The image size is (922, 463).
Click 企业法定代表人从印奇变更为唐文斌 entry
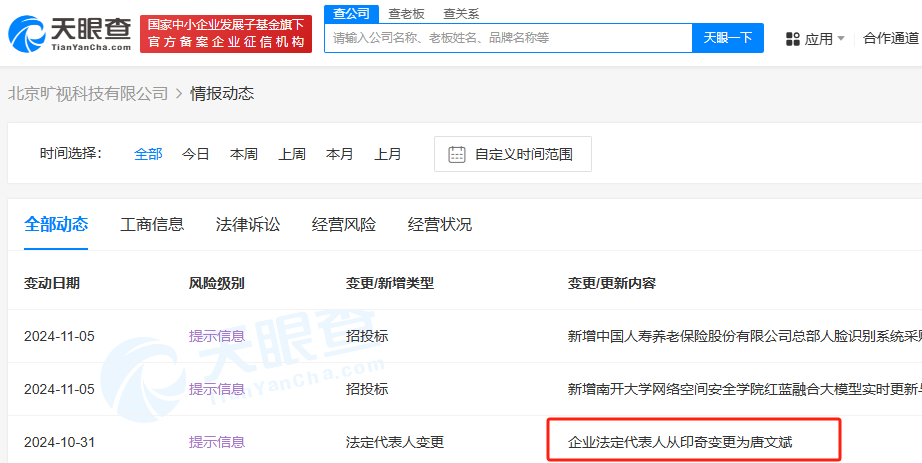pyautogui.click(x=680, y=442)
